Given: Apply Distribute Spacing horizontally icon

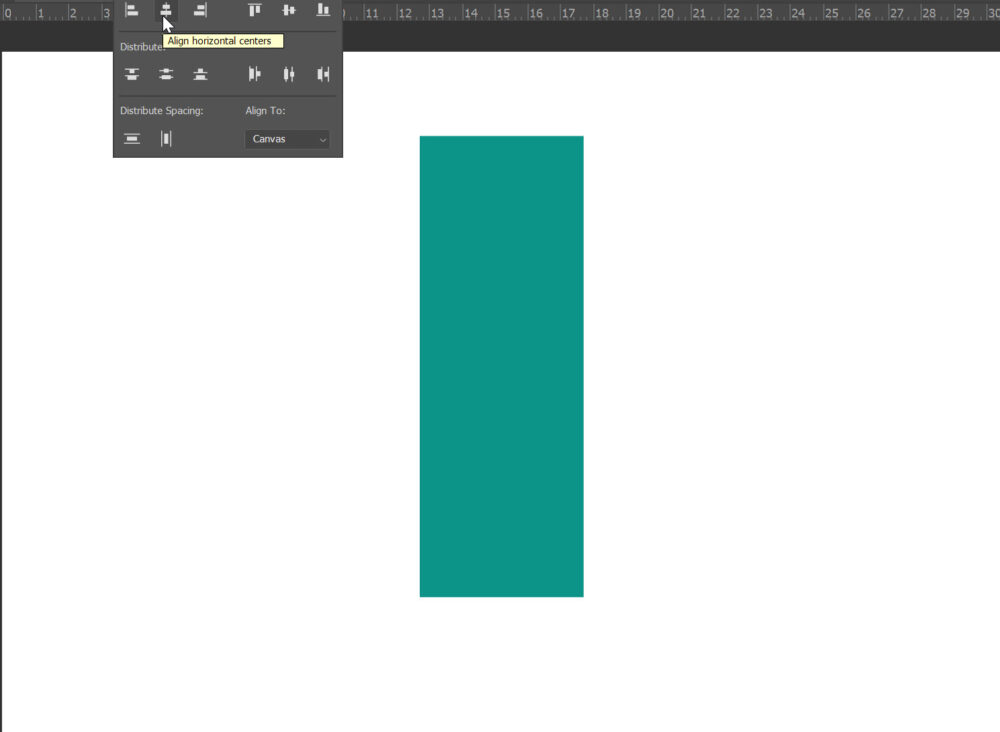Looking at the screenshot, I should click(x=166, y=139).
